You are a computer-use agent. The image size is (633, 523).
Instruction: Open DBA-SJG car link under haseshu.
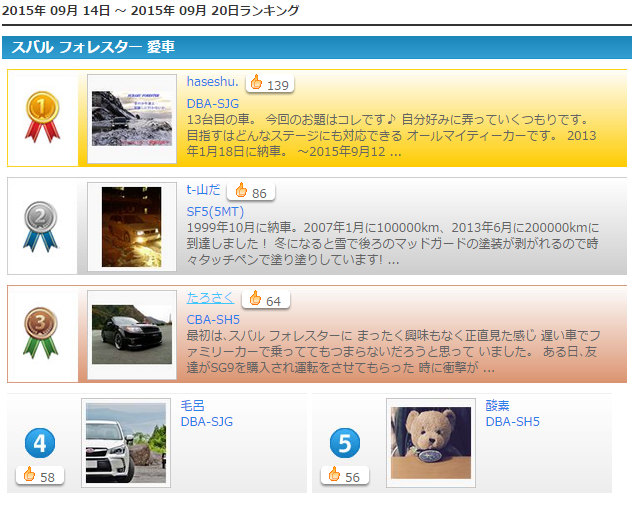213,104
